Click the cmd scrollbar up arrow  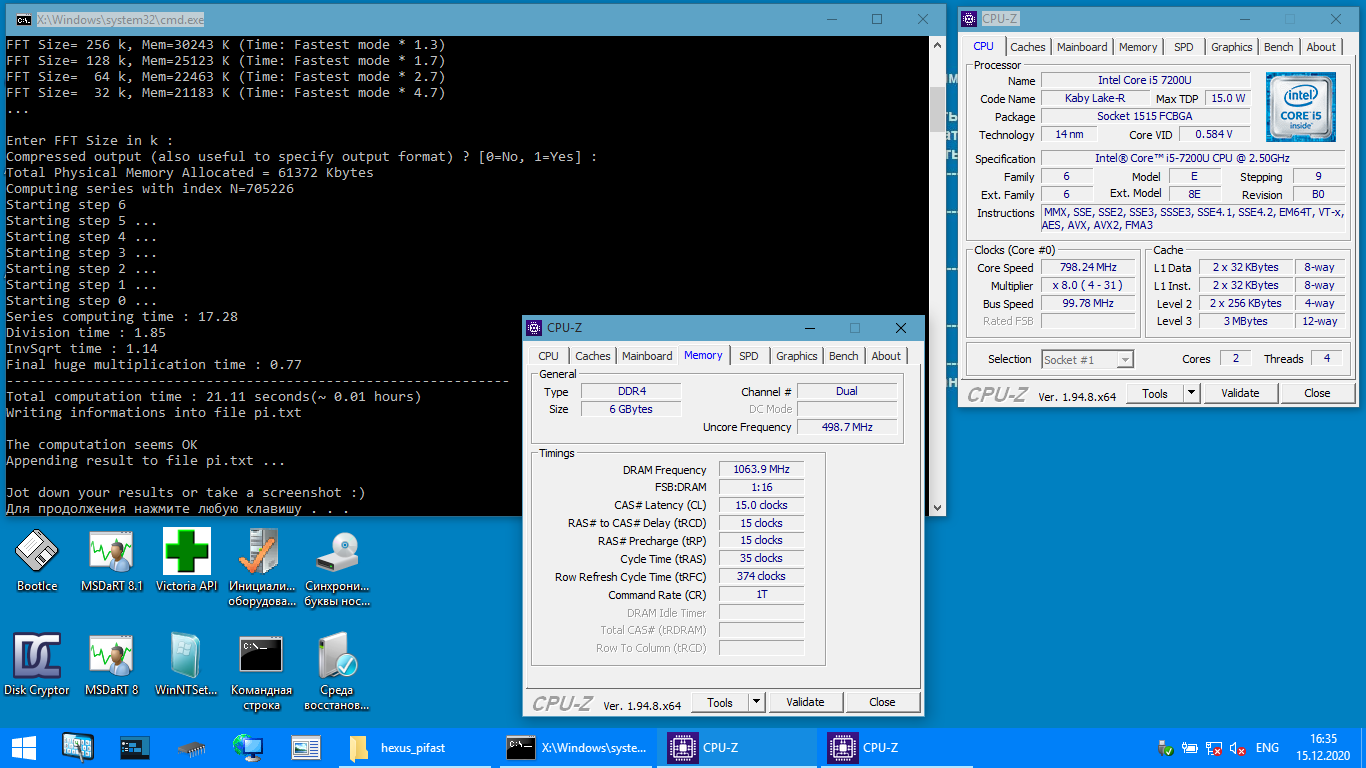point(937,45)
